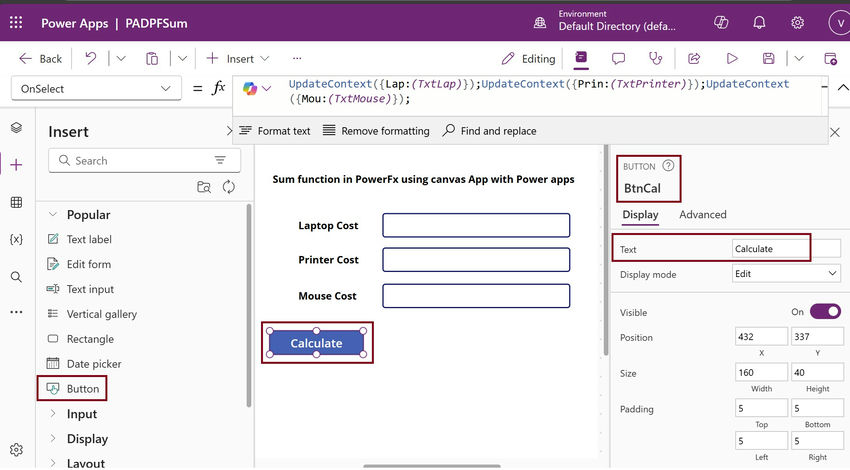Click the Insert pane search field

(x=144, y=160)
